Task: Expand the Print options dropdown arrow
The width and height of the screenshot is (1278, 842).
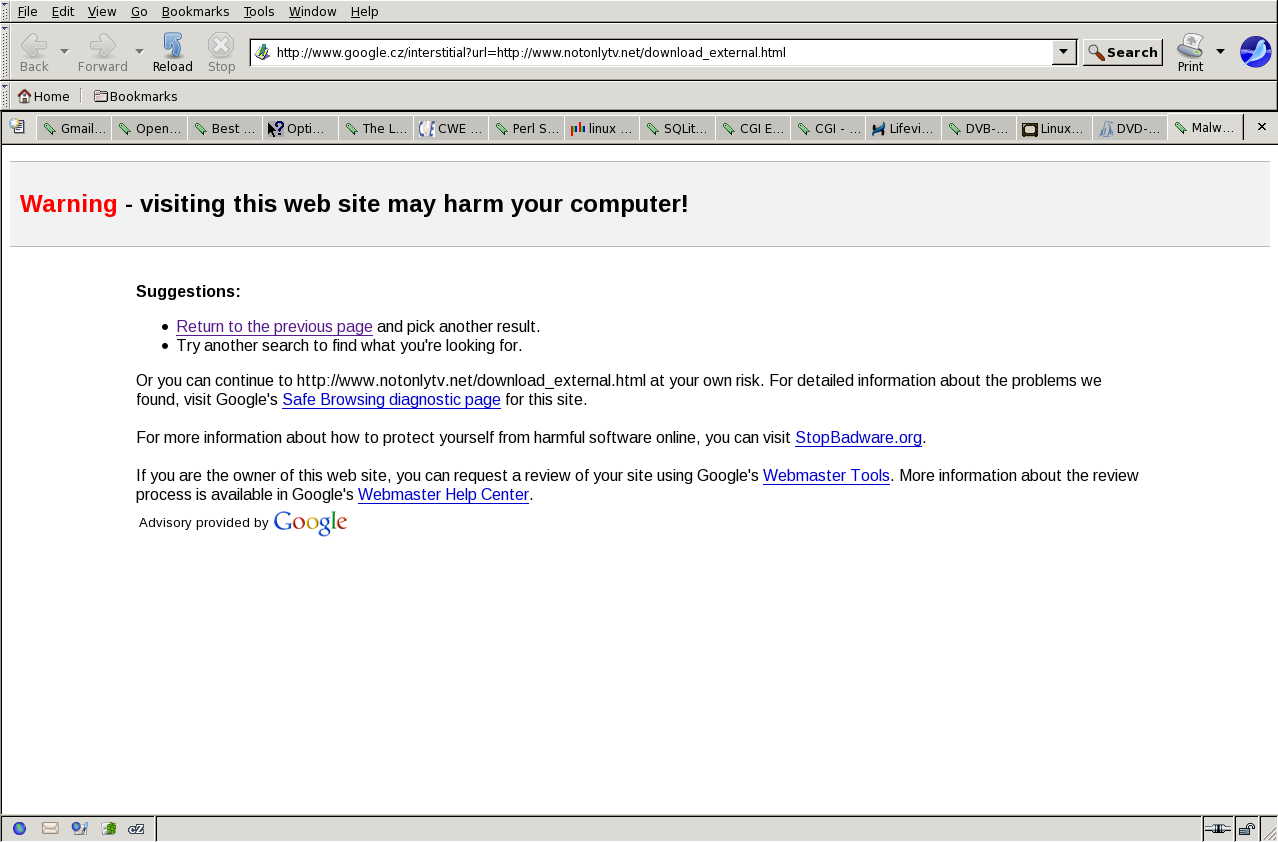Action: pos(1220,51)
